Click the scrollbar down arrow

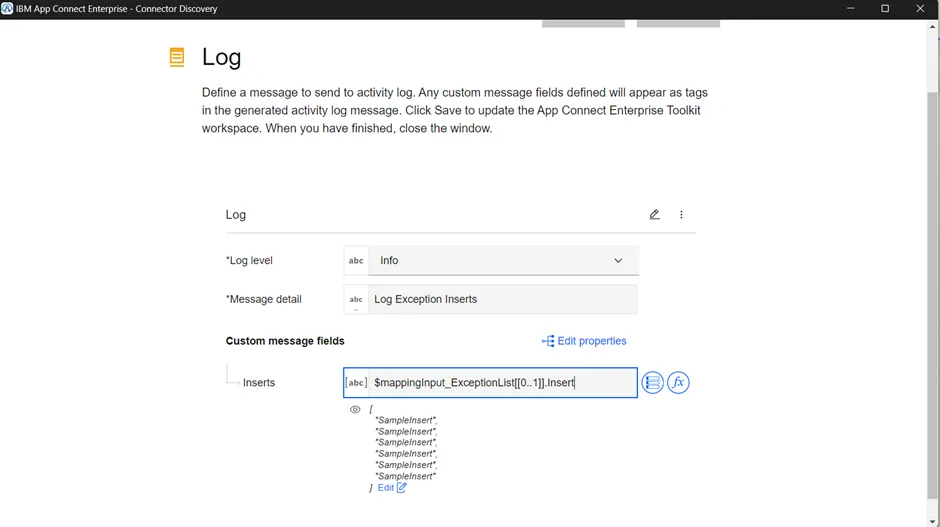click(932, 521)
